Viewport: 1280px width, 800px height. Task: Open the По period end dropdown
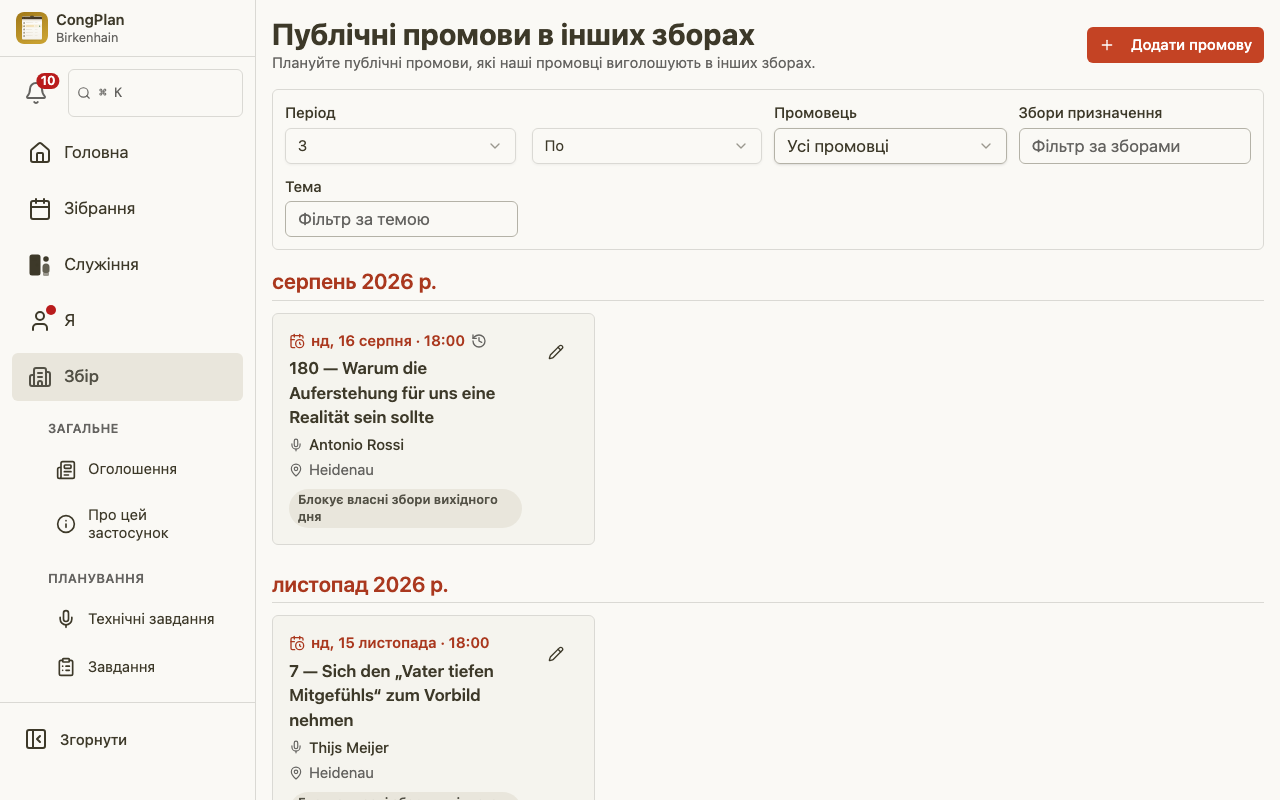[646, 146]
